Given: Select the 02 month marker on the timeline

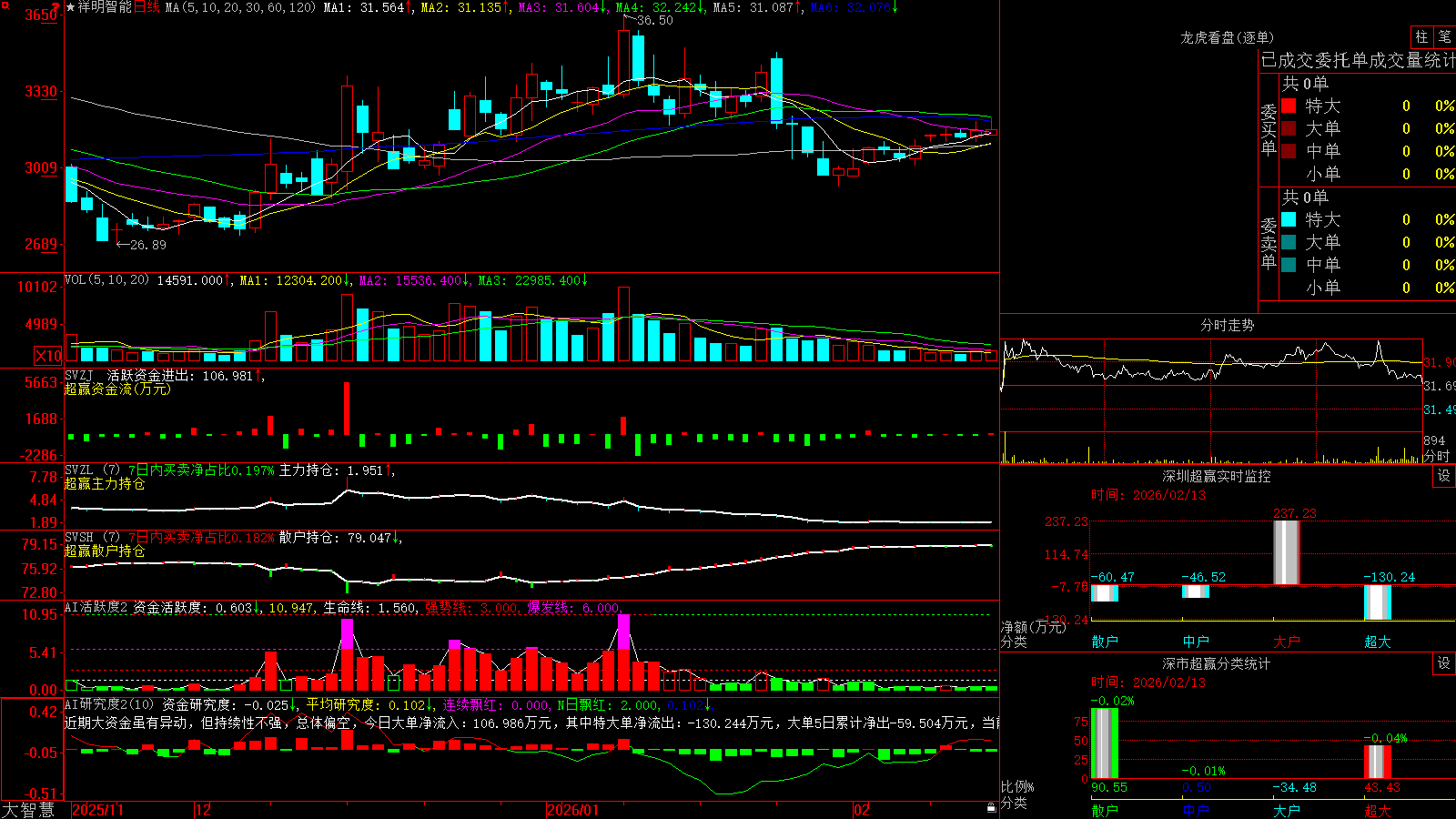Looking at the screenshot, I should [x=862, y=810].
